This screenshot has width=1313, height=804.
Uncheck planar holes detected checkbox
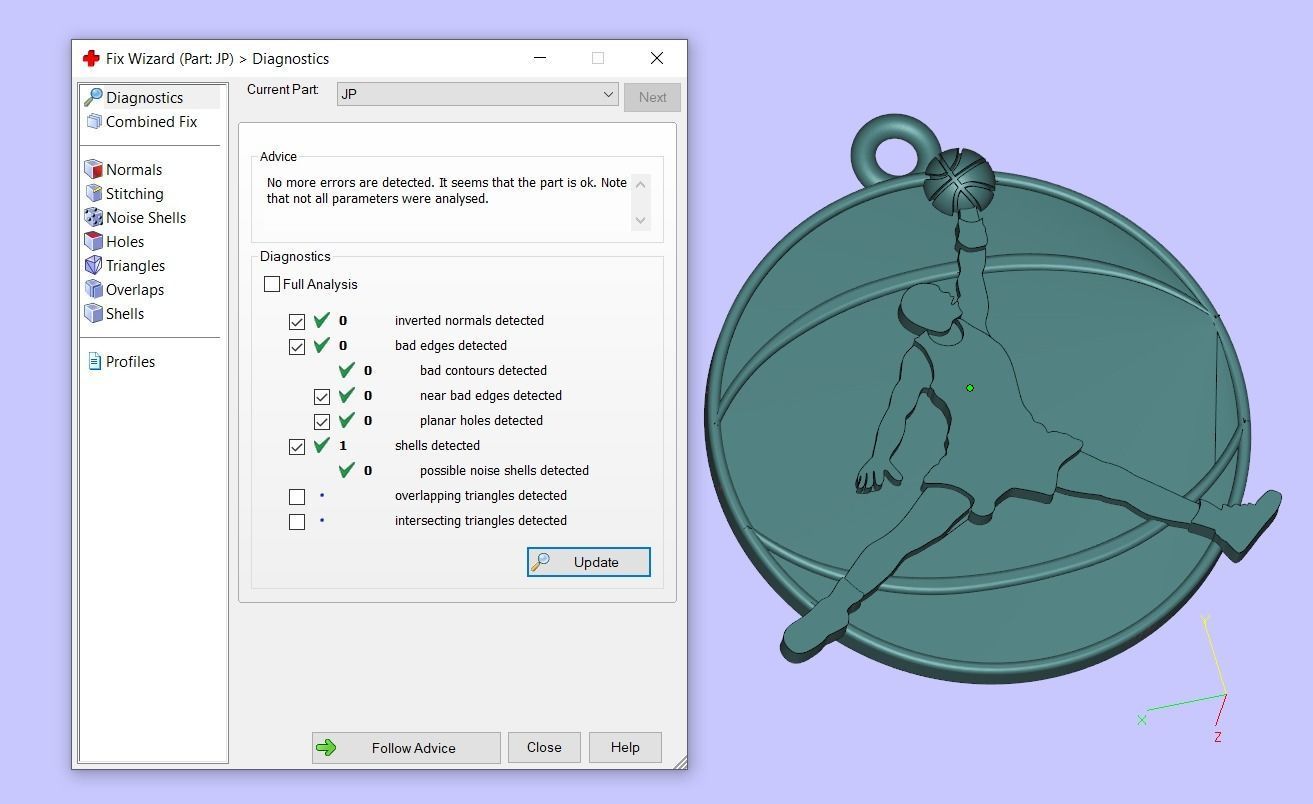tap(322, 421)
